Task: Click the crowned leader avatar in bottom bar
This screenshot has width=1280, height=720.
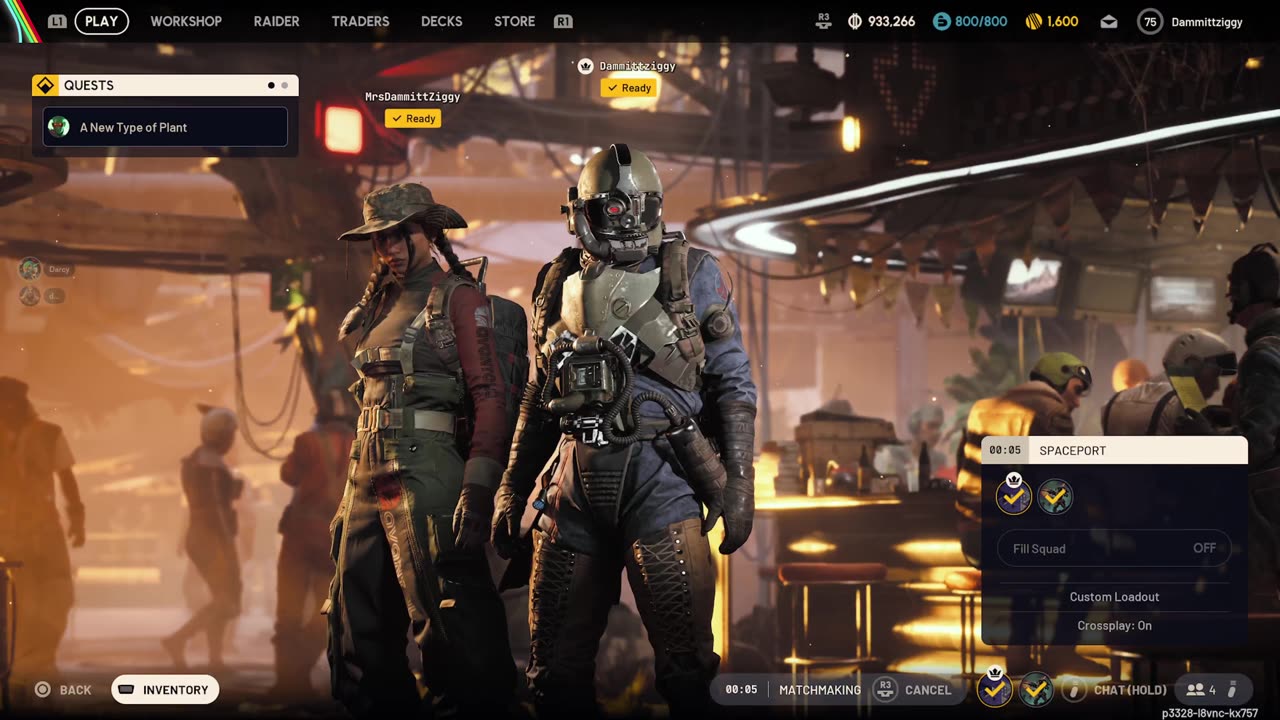Action: 994,688
